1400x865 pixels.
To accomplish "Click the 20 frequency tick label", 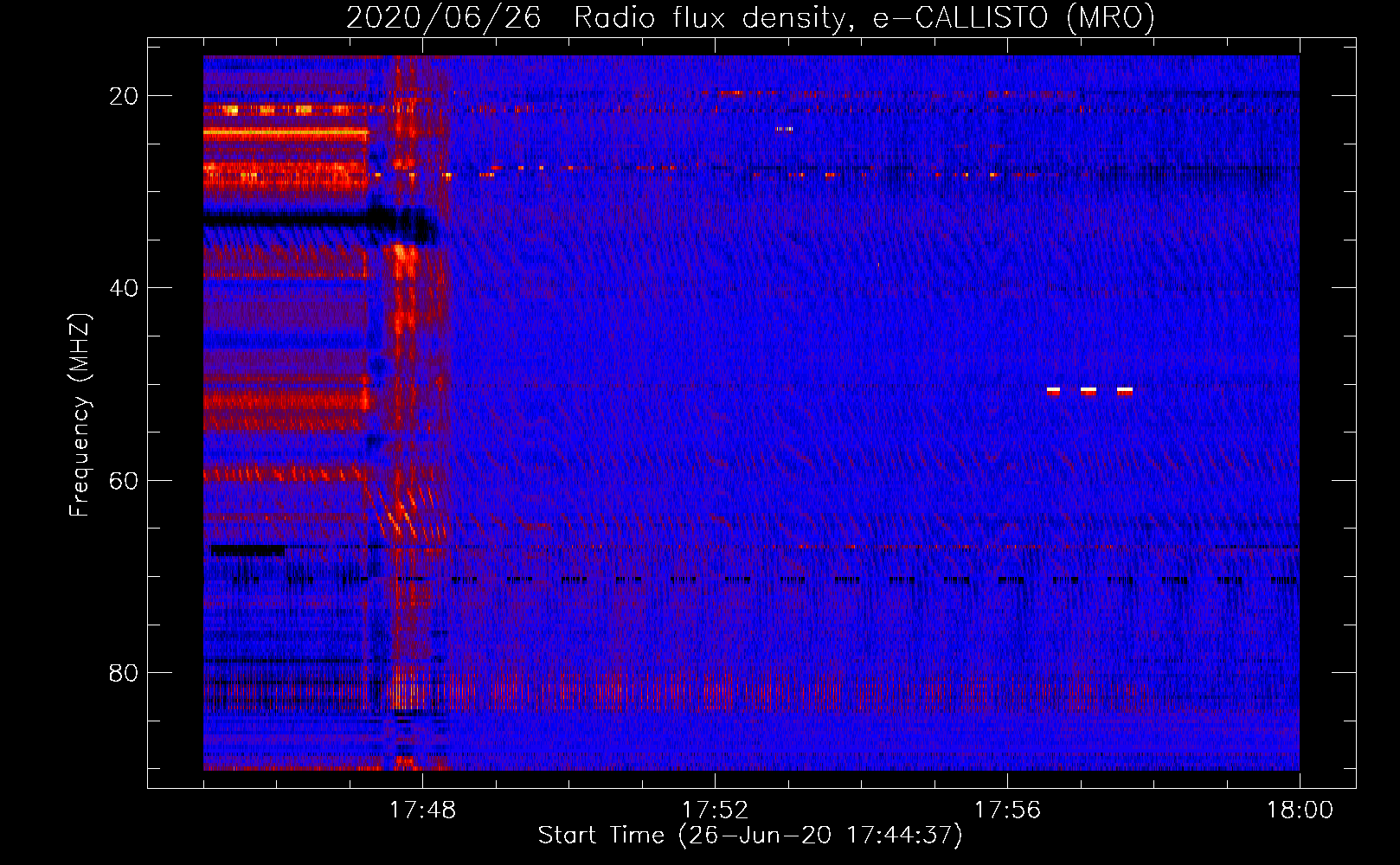I will click(124, 96).
